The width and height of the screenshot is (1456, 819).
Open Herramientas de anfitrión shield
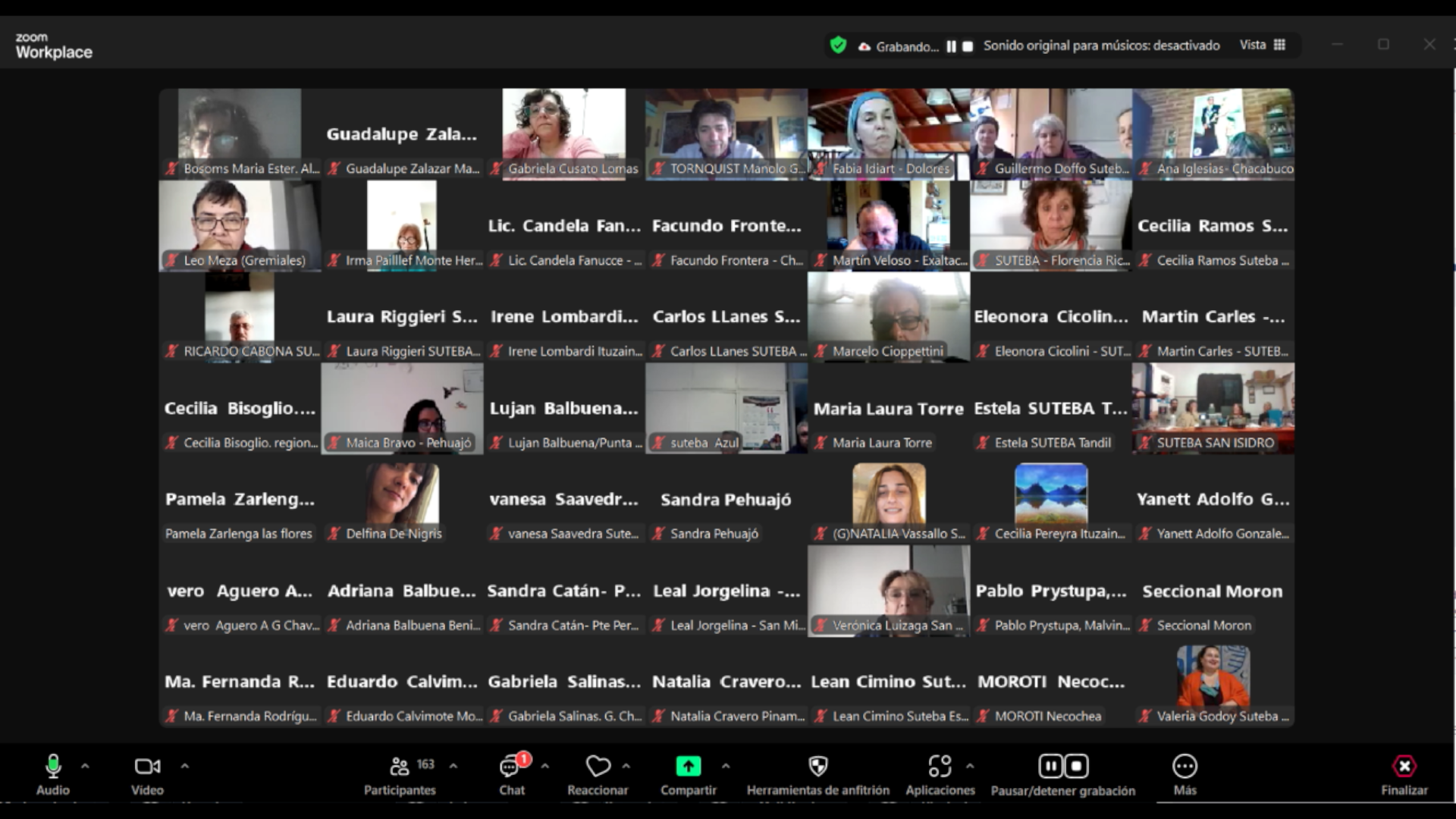pyautogui.click(x=817, y=767)
